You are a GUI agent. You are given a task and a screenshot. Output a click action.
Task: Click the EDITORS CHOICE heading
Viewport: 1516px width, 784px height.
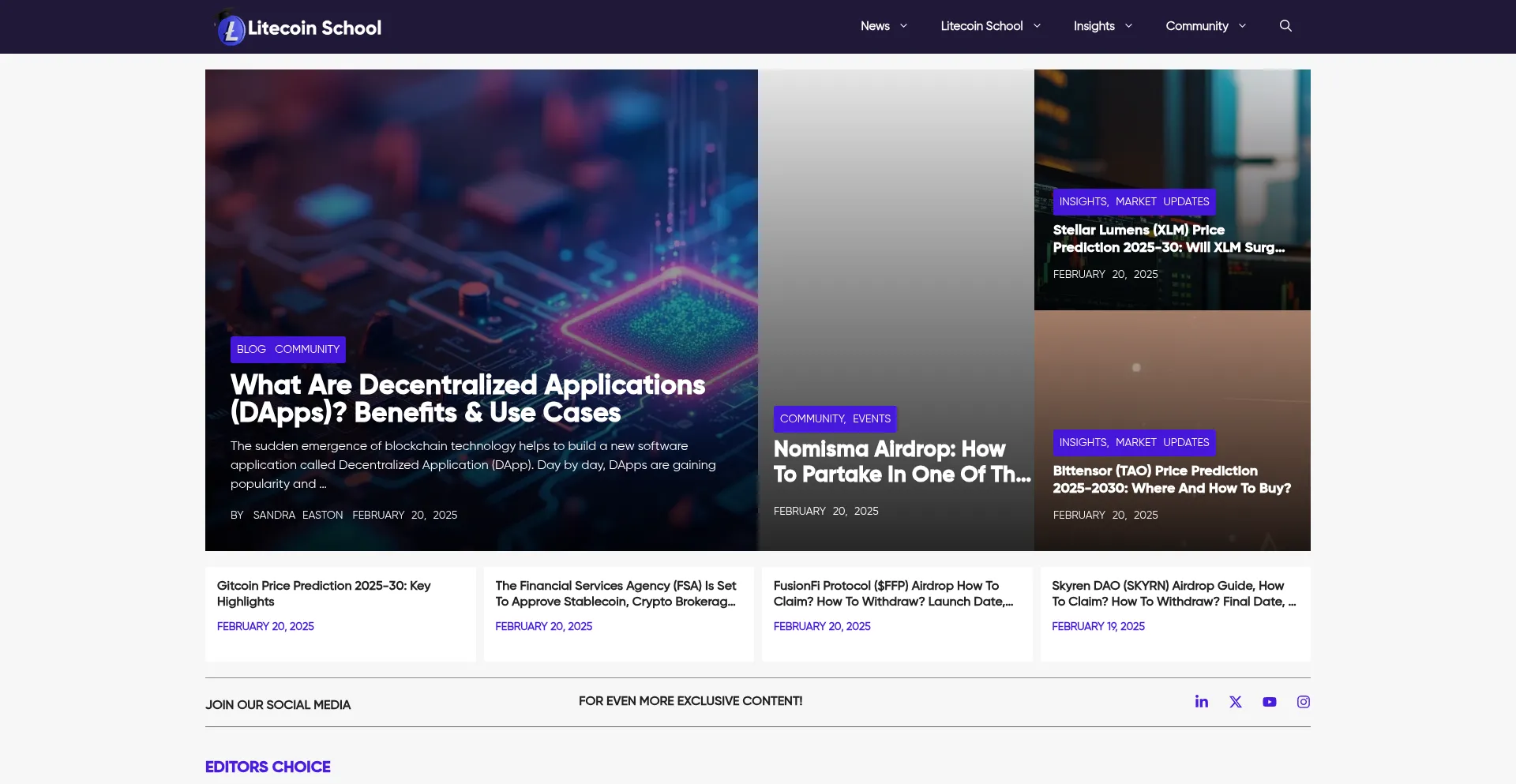pyautogui.click(x=268, y=767)
